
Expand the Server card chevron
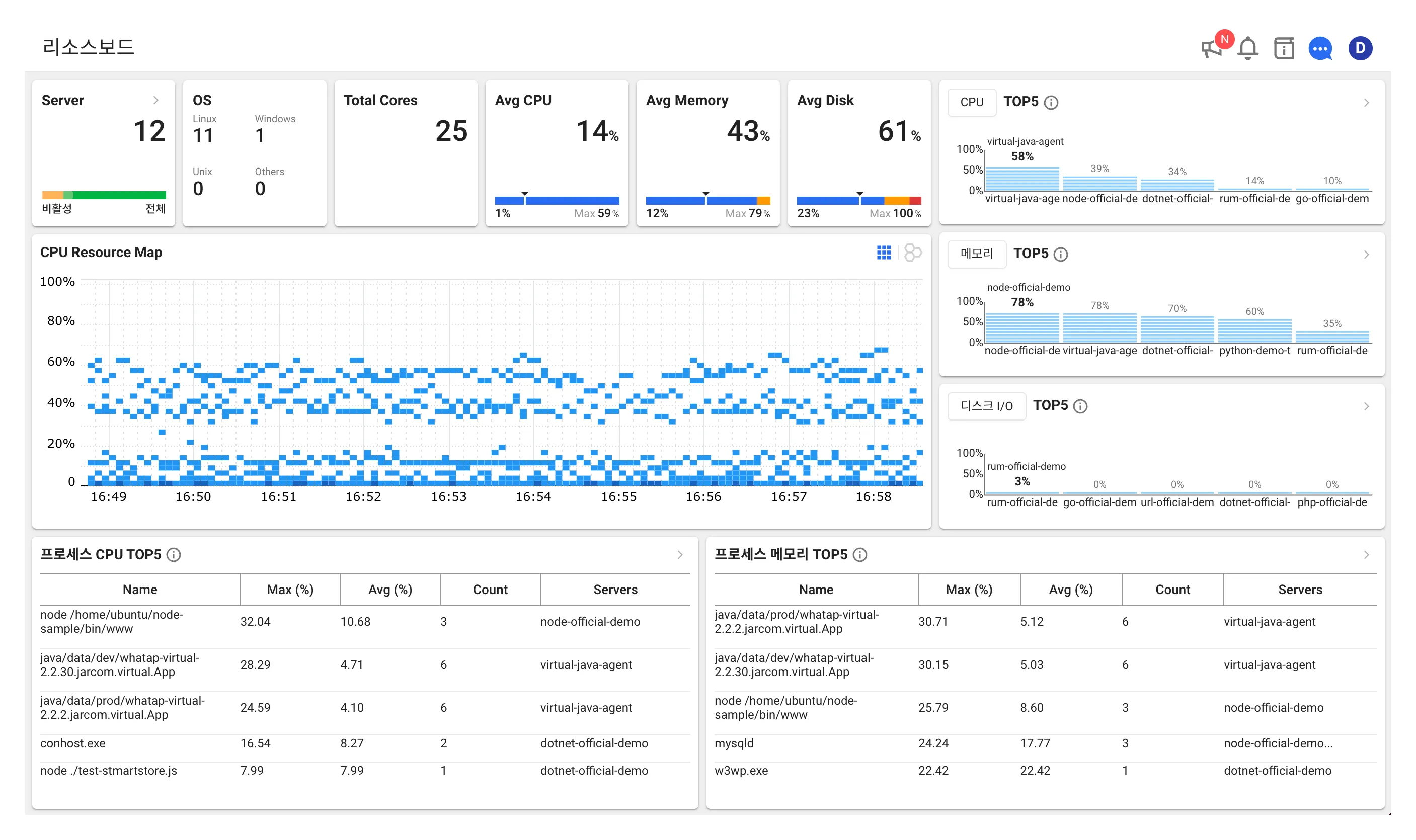click(155, 100)
